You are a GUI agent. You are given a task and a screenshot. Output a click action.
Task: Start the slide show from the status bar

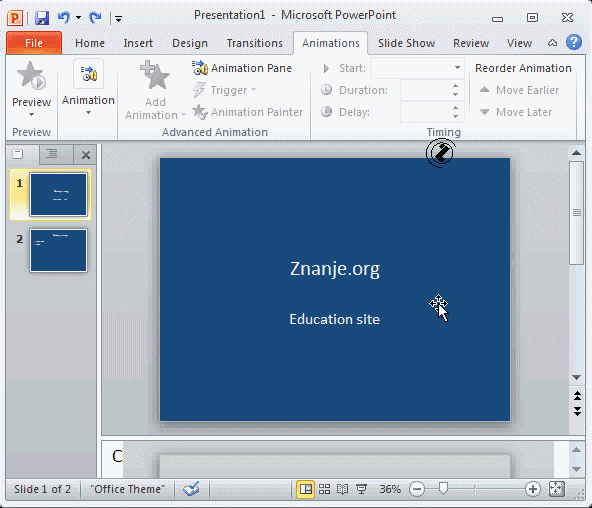coord(361,489)
